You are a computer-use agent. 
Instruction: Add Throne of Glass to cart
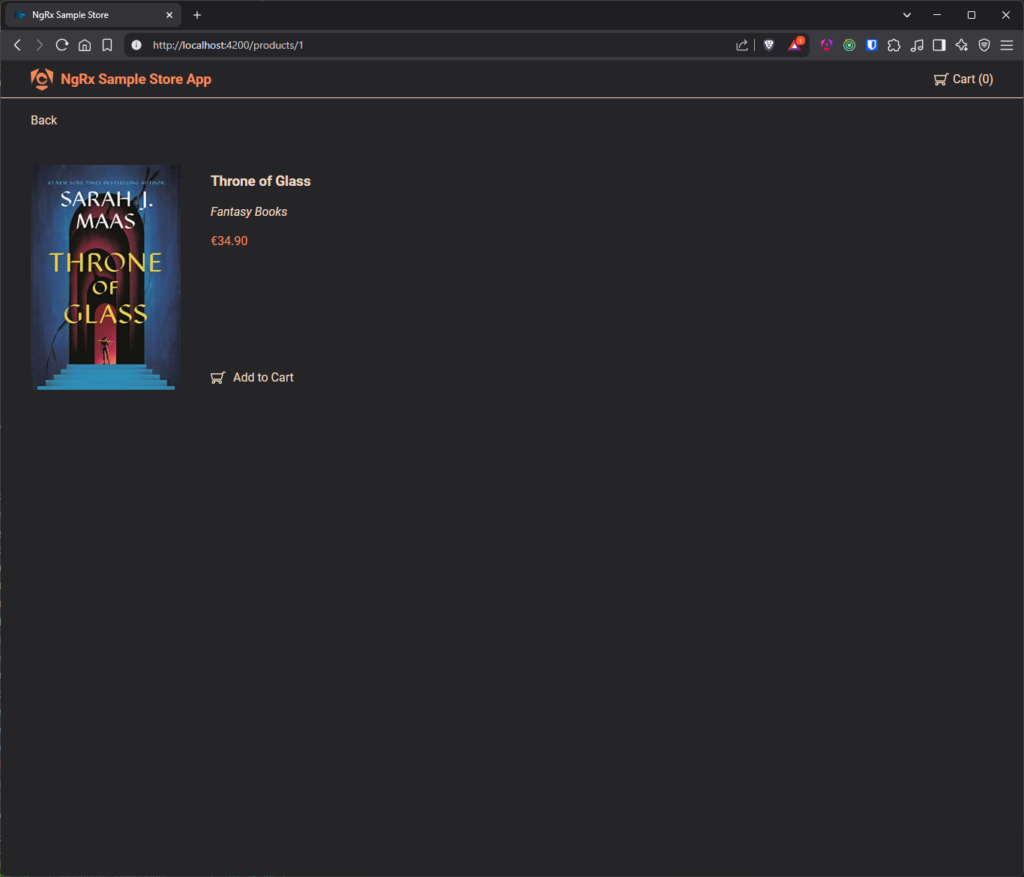click(252, 377)
